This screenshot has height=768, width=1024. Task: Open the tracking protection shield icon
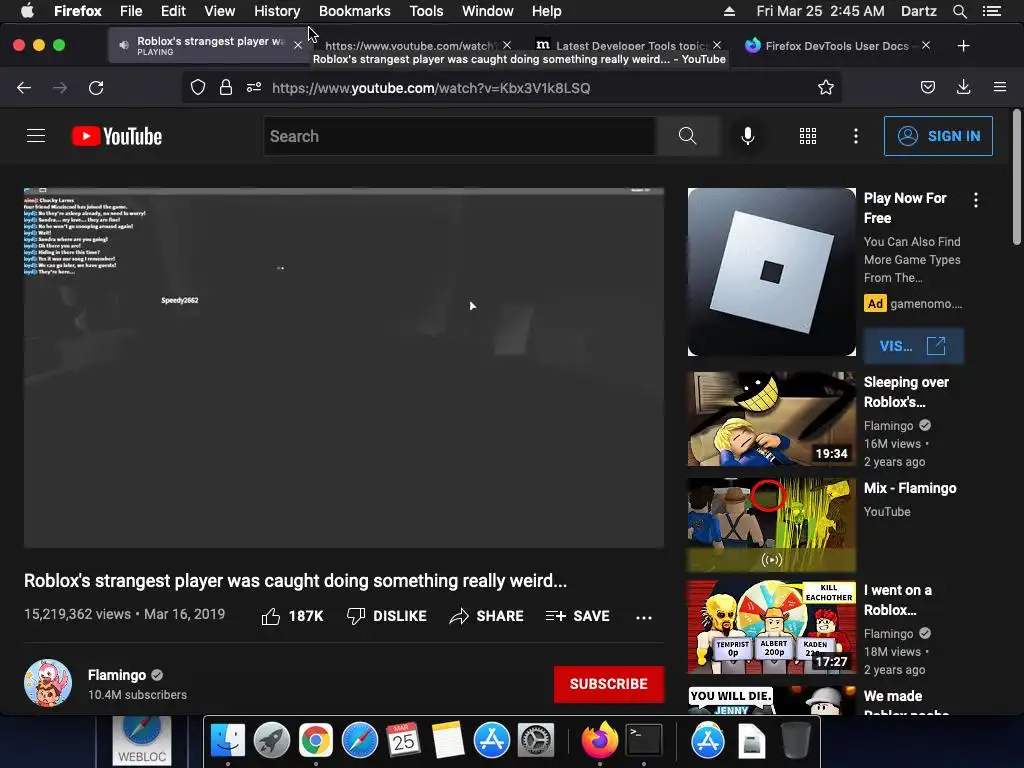tap(198, 88)
